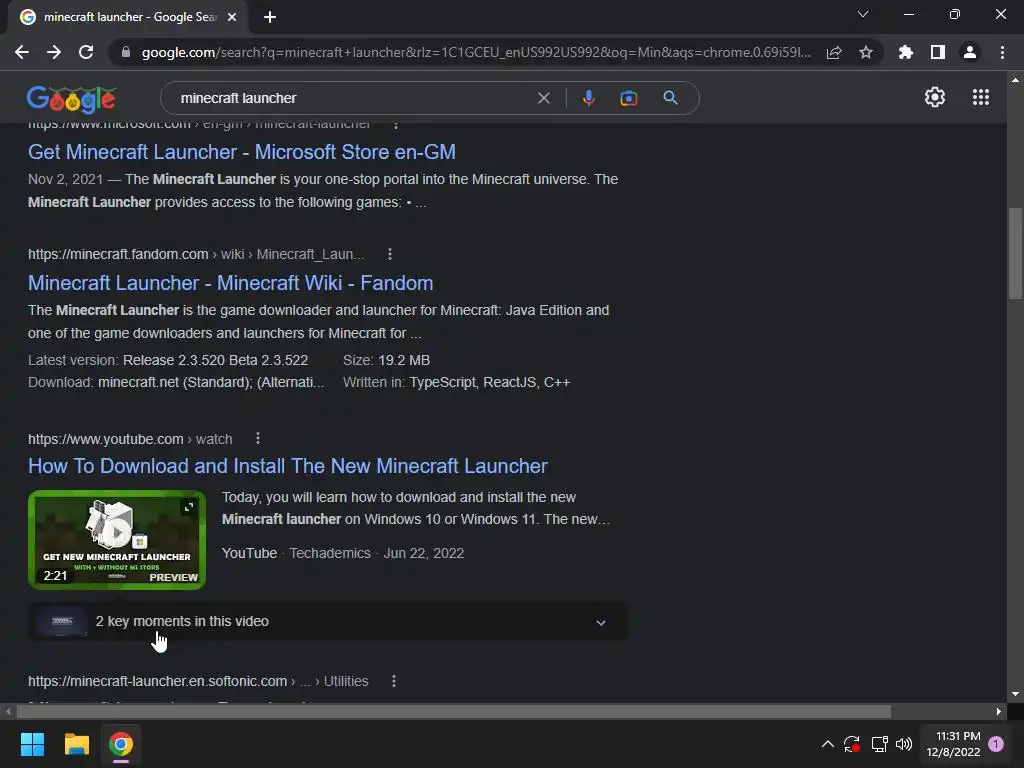Click the horizontal scrollbar thumb
The image size is (1024, 768).
point(453,711)
